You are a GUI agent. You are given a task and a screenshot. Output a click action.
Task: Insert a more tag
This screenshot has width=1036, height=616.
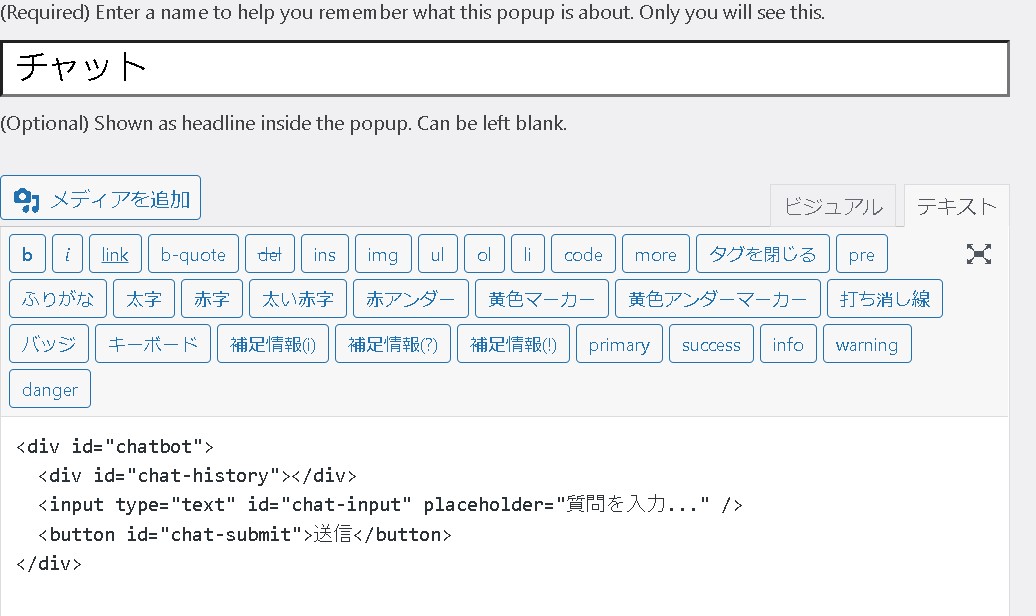pos(655,254)
